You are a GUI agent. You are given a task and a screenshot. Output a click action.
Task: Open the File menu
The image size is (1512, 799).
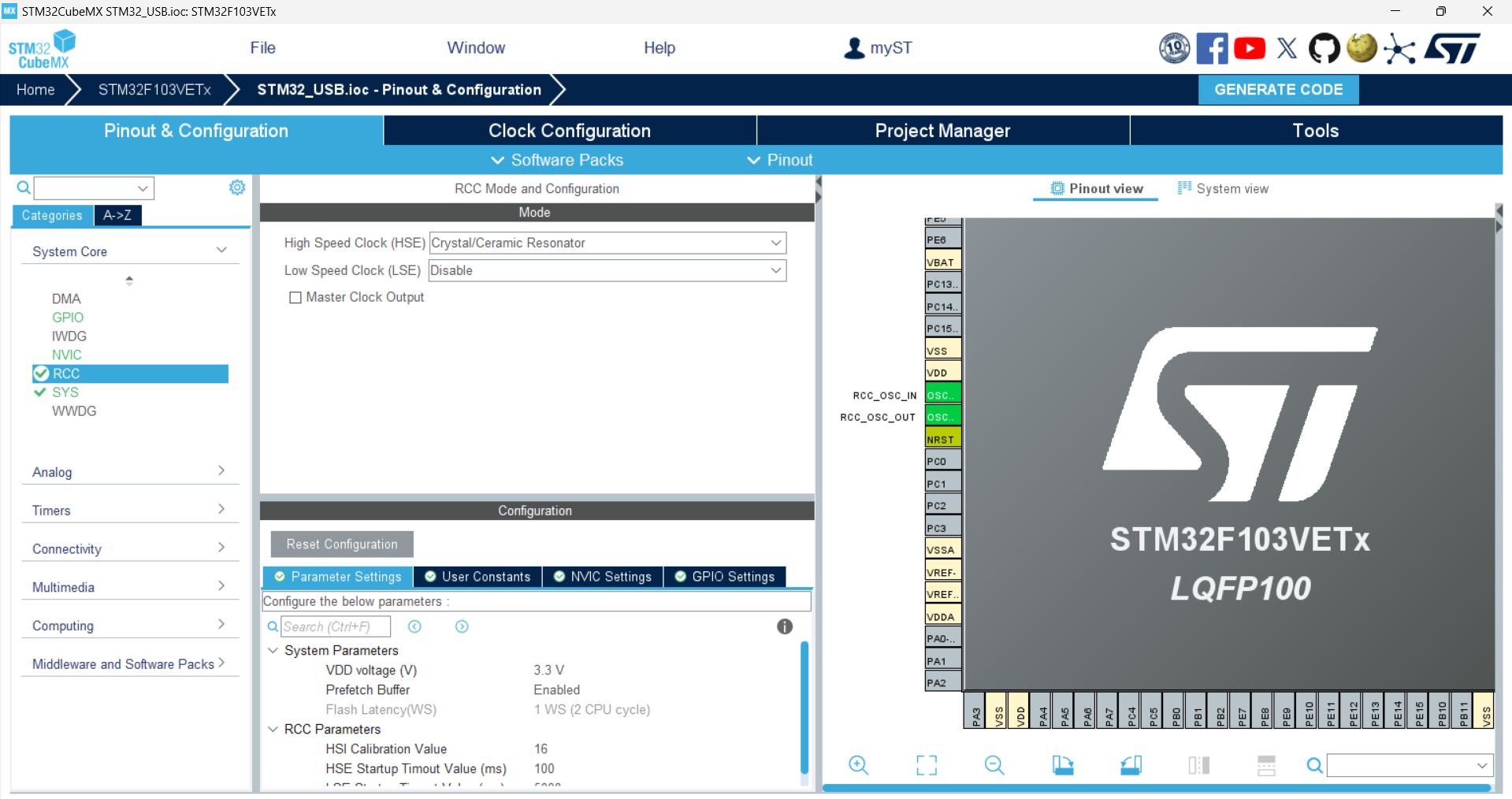click(262, 48)
